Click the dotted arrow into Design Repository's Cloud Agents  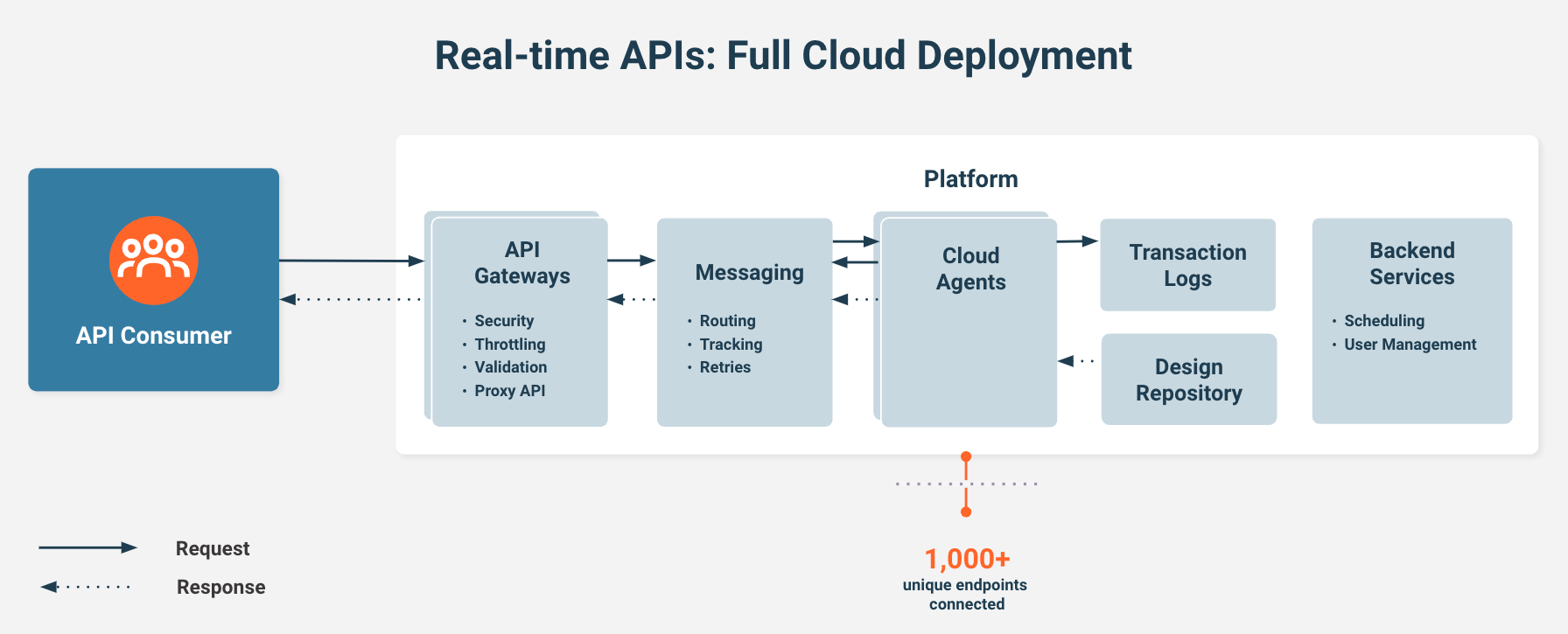(1077, 360)
